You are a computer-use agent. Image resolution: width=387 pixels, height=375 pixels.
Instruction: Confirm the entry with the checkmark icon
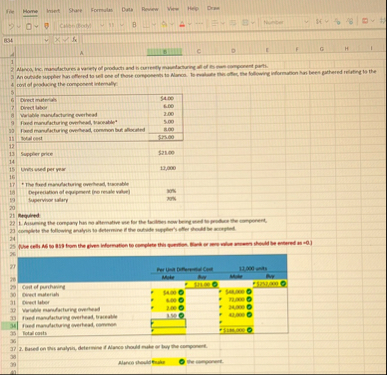pos(66,40)
